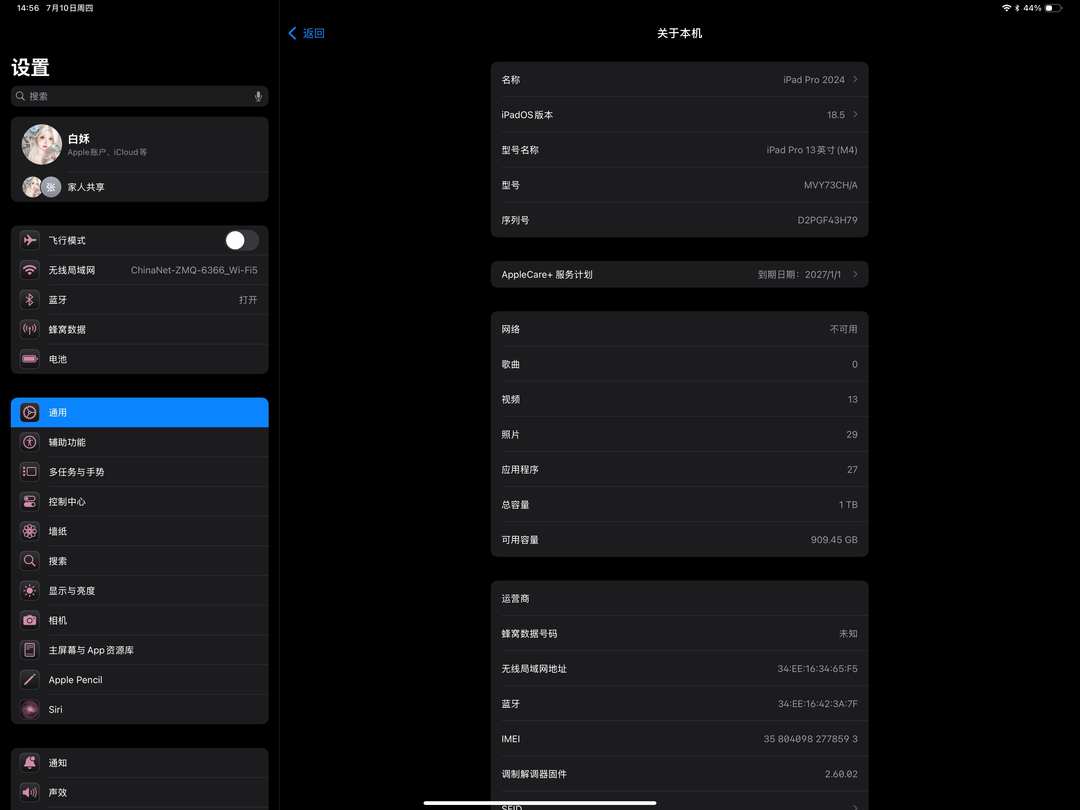1080x810 pixels.
Task: Tap the IMEI number value
Action: point(810,738)
